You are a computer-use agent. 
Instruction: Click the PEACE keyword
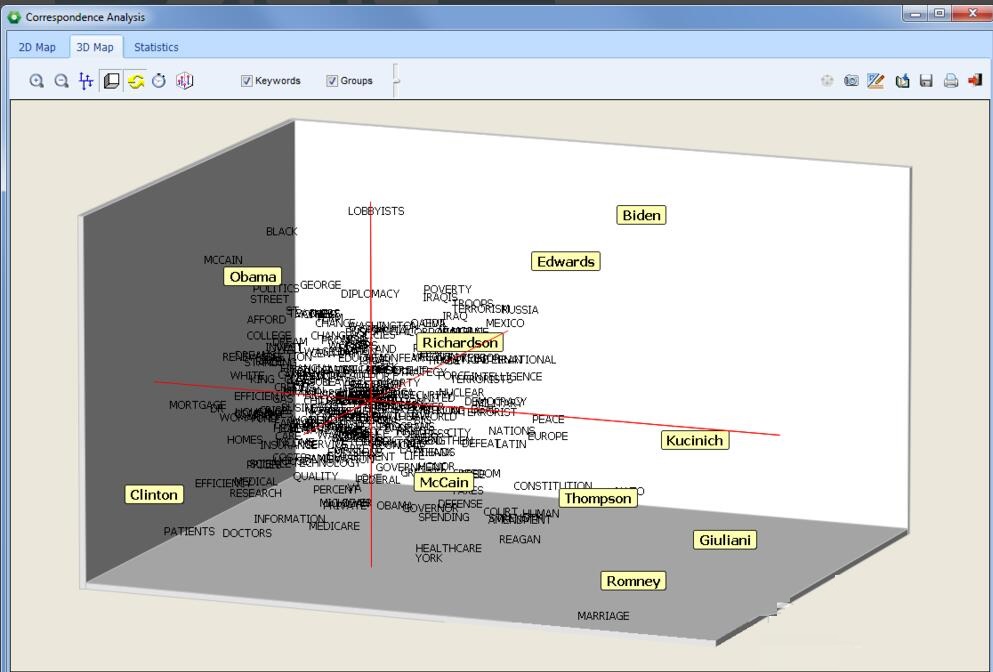pyautogui.click(x=548, y=419)
